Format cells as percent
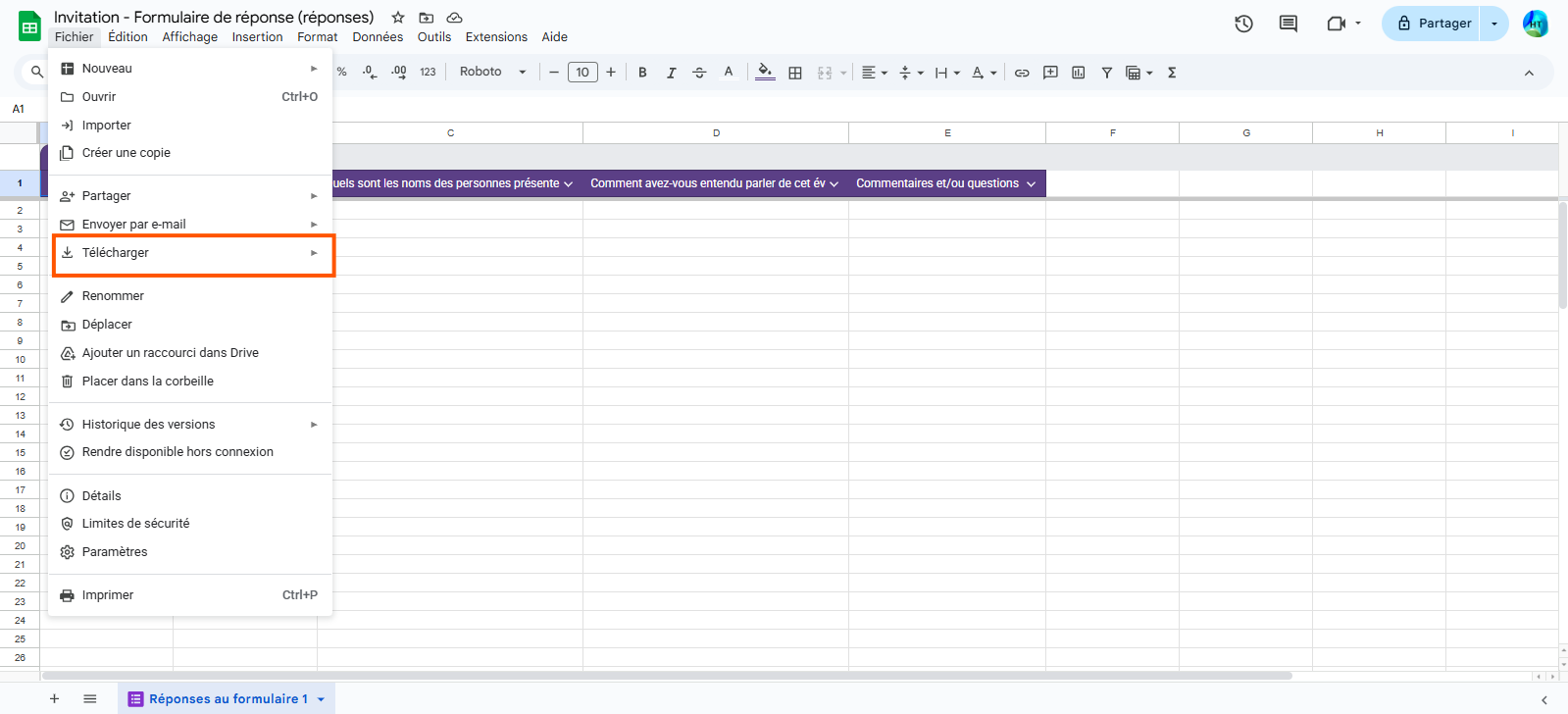The image size is (1568, 714). click(341, 72)
